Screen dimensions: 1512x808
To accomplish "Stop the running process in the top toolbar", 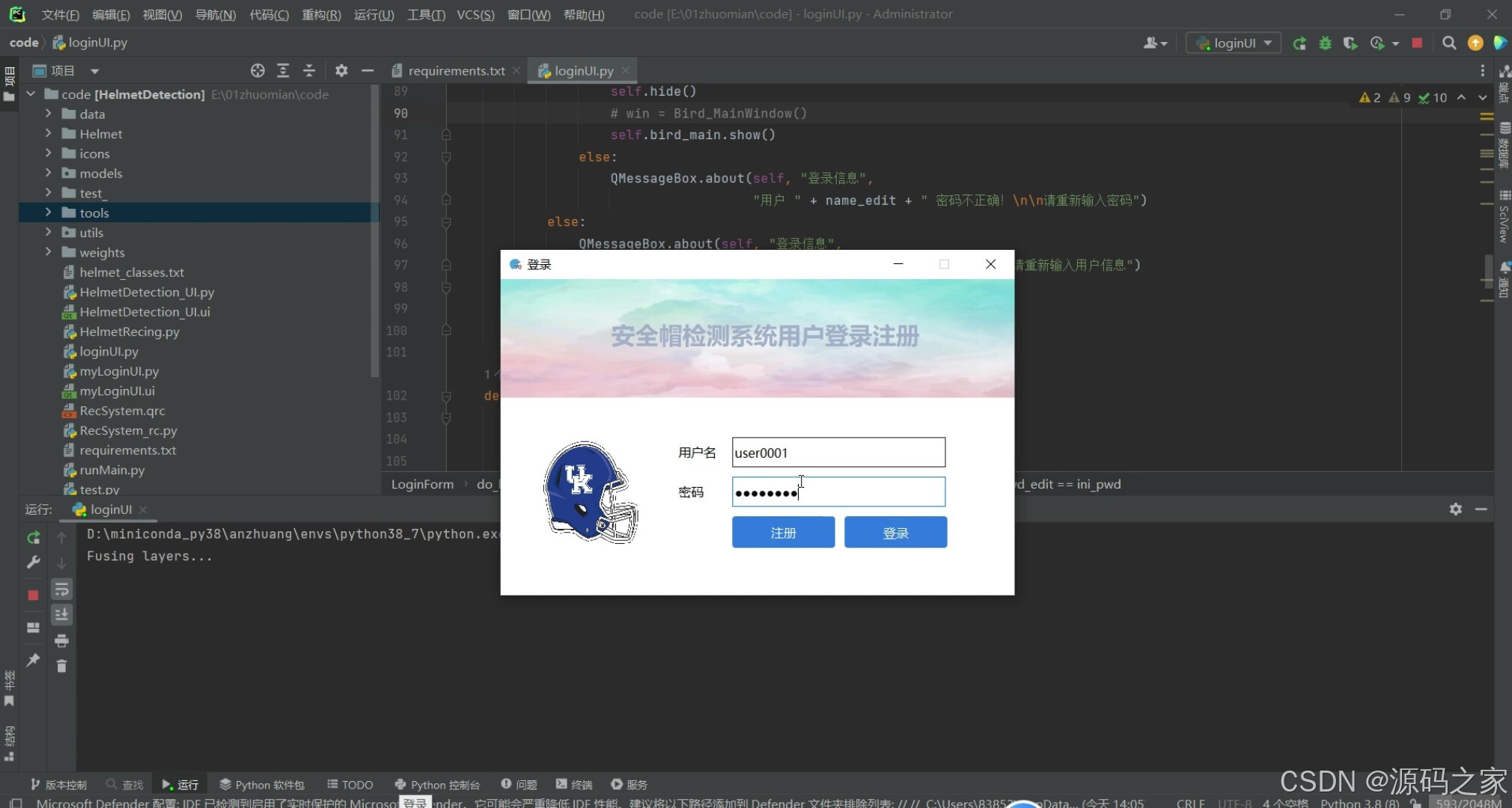I will [x=1417, y=43].
